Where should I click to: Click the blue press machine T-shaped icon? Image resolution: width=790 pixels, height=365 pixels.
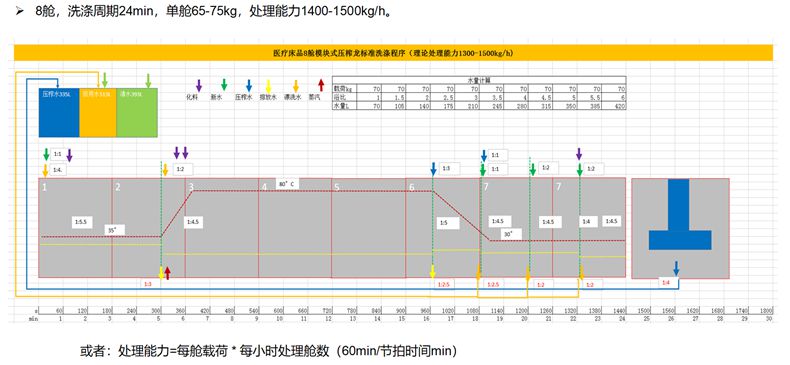pyautogui.click(x=680, y=215)
